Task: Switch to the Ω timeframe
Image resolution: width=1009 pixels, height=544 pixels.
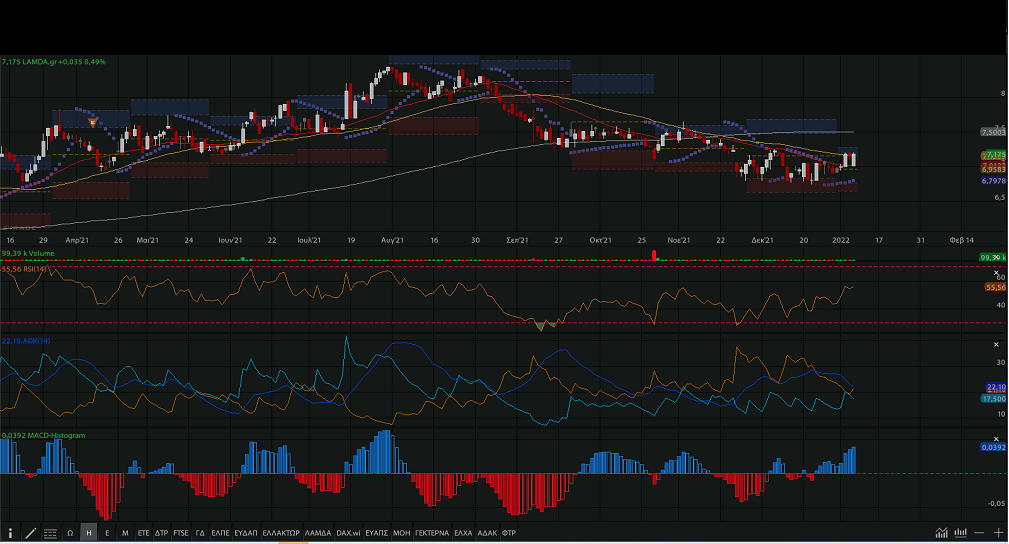Action: tap(70, 533)
